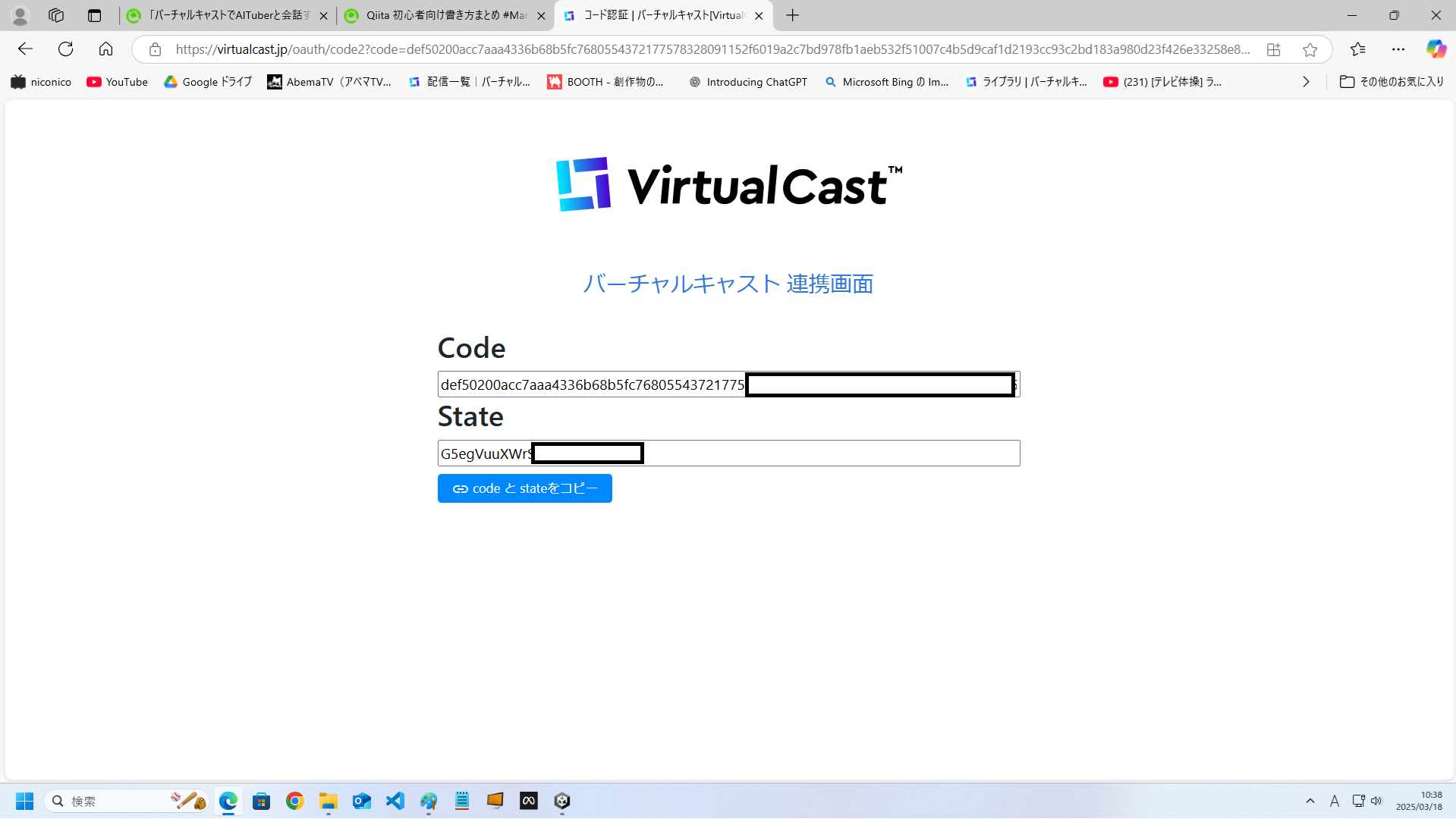
Task: Open the YouTube bookmark
Action: click(x=117, y=82)
